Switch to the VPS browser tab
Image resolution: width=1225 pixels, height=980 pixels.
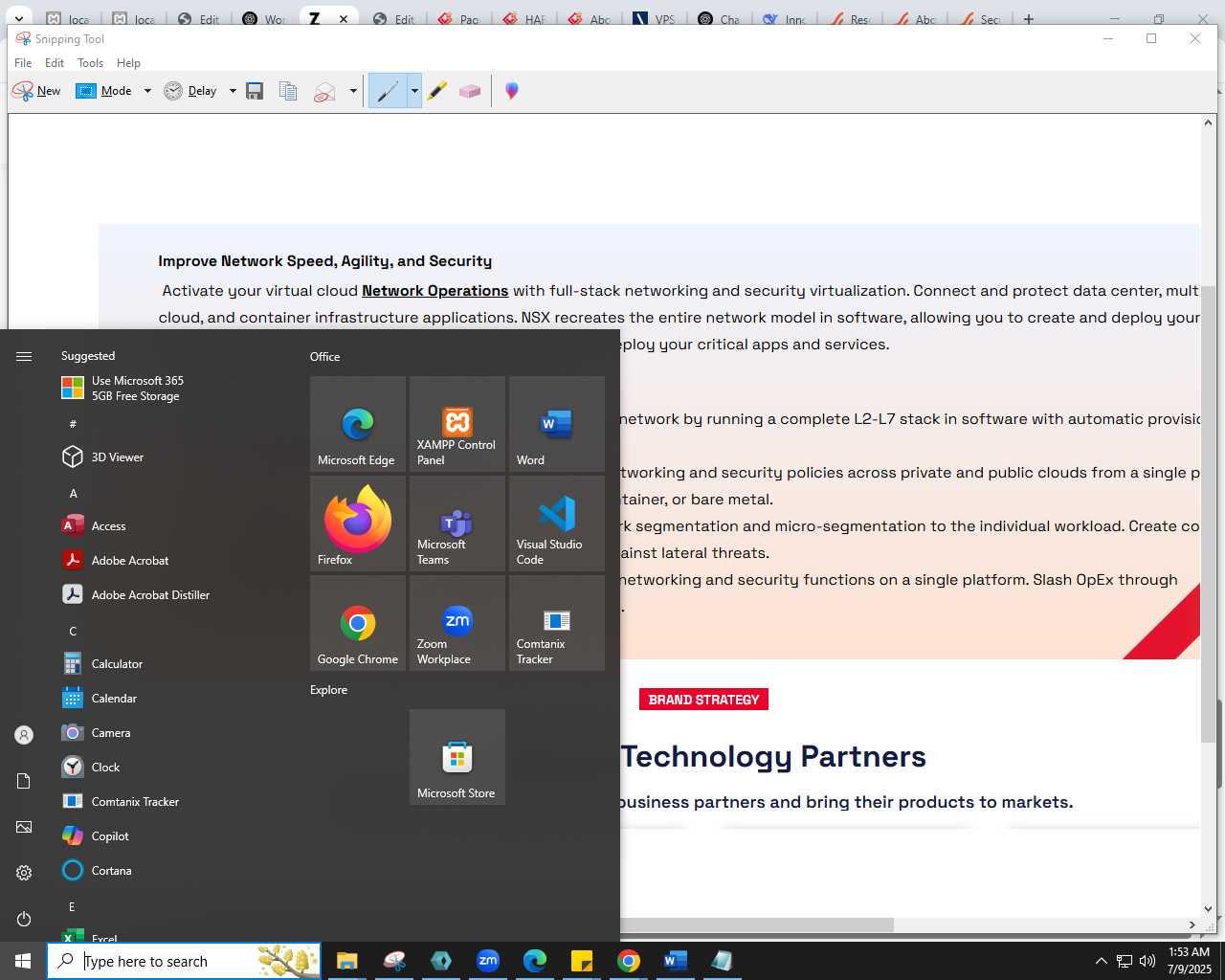click(653, 18)
